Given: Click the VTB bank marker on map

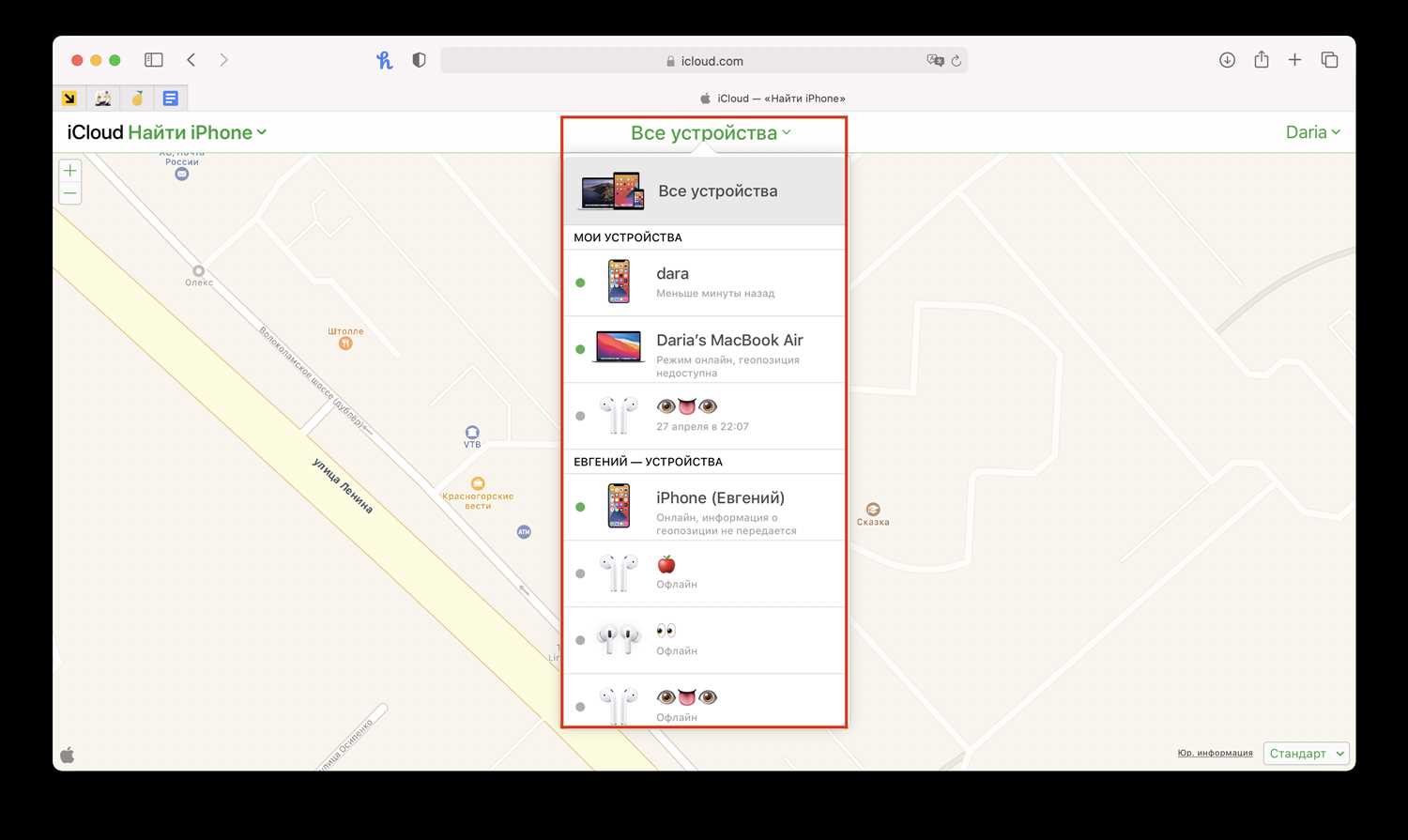Looking at the screenshot, I should click(x=472, y=433).
